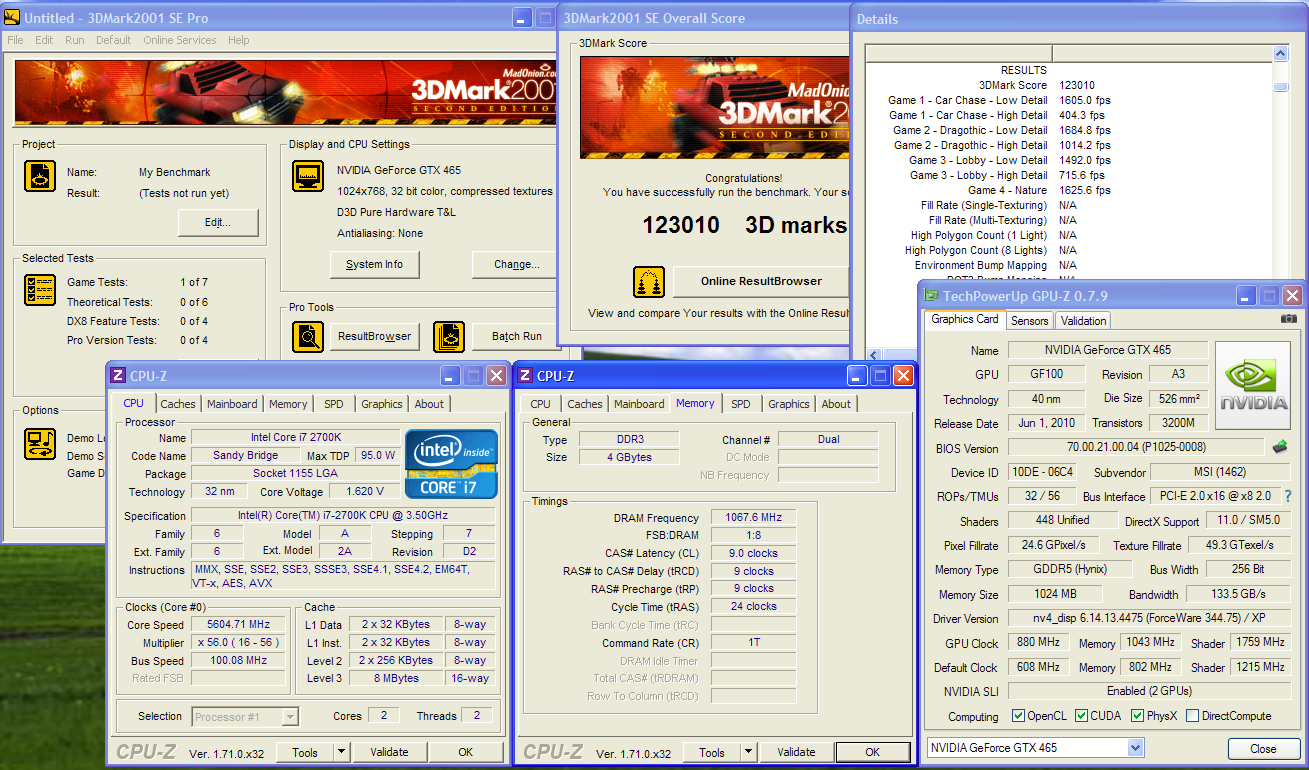
Task: Click the Display and CPU Settings monitor icon
Action: (308, 175)
